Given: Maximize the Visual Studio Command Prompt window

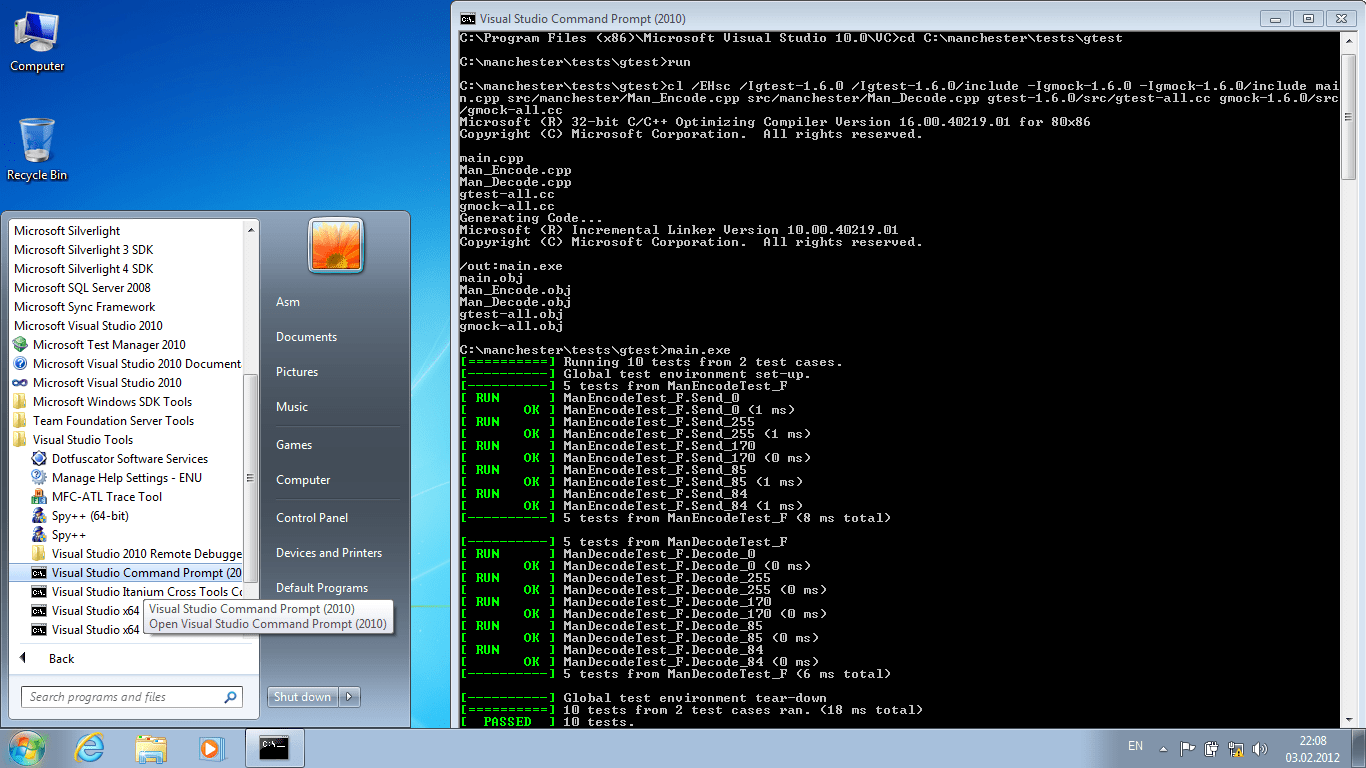Looking at the screenshot, I should click(x=1306, y=18).
